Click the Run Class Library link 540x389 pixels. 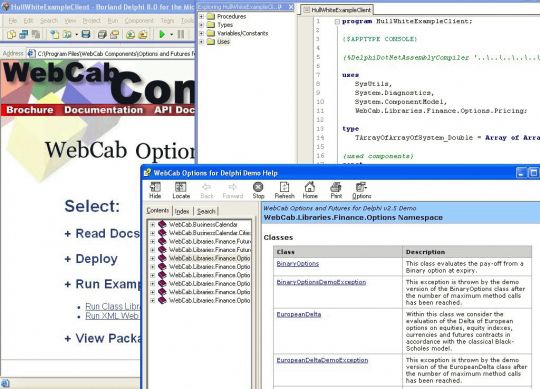tap(113, 306)
